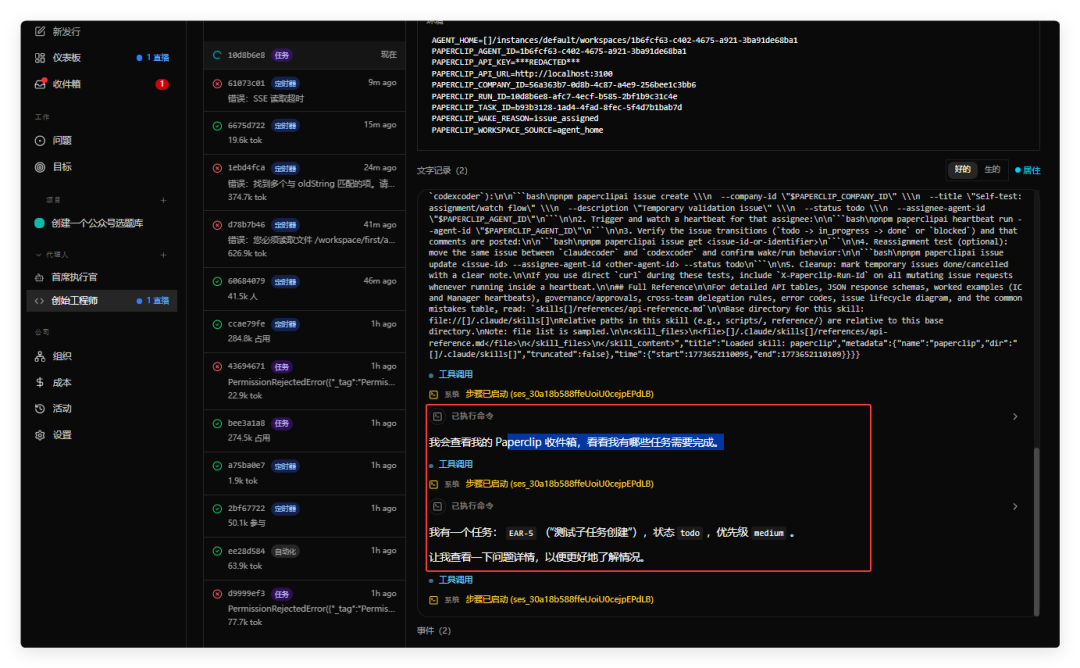The height and width of the screenshot is (668, 1080).
Task: Click the green check icon of run 6675d722
Action: coord(217,126)
